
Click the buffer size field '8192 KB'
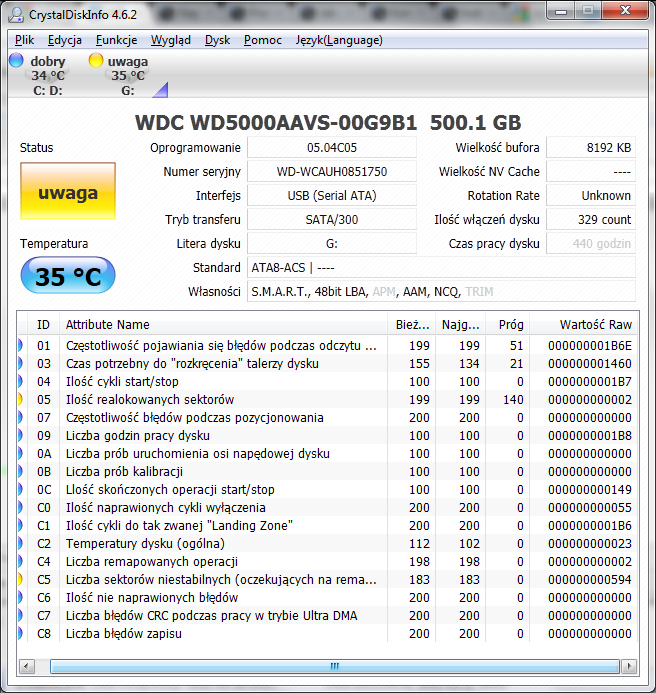tap(591, 148)
